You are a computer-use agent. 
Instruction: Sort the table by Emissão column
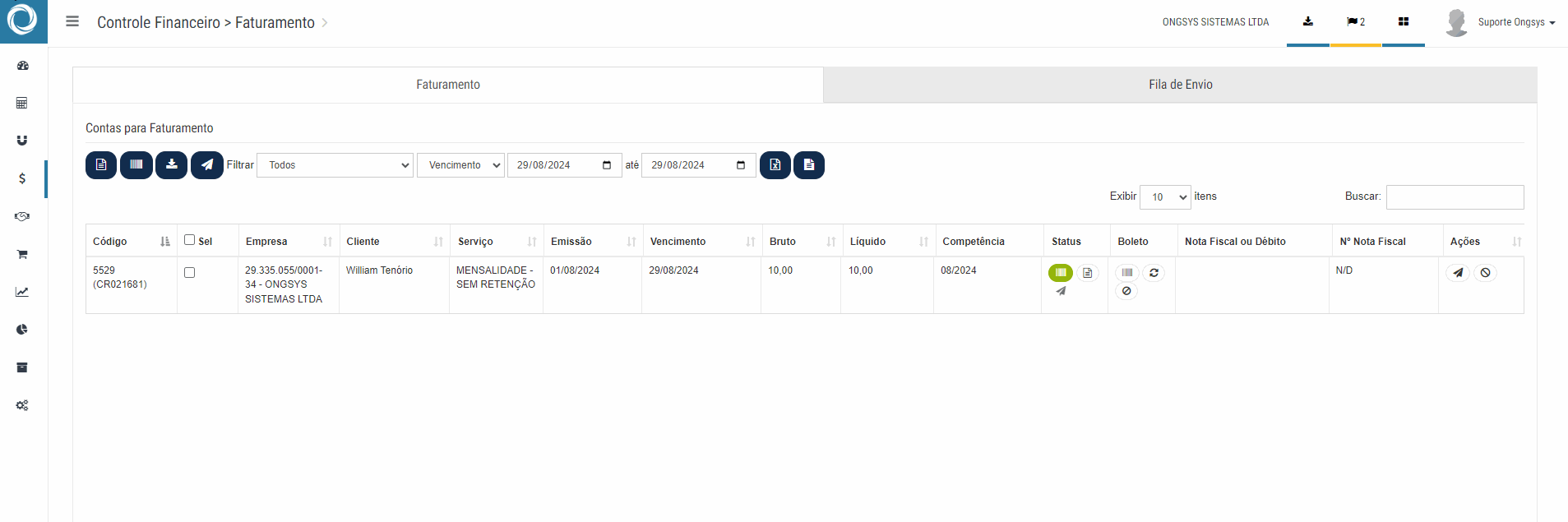(593, 242)
